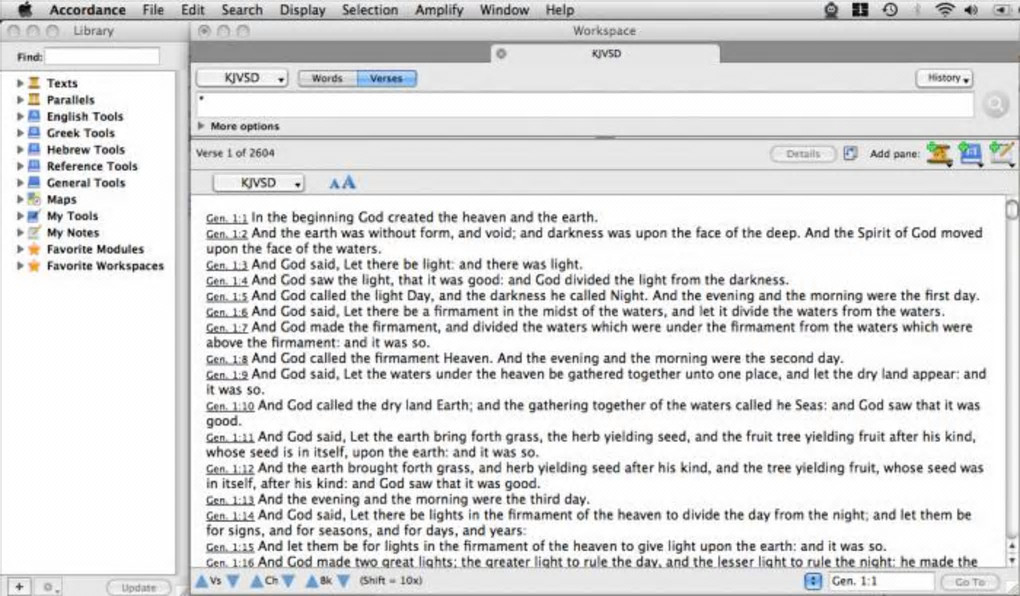Image resolution: width=1020 pixels, height=596 pixels.
Task: Click the plus button in Library footer
Action: [x=19, y=586]
